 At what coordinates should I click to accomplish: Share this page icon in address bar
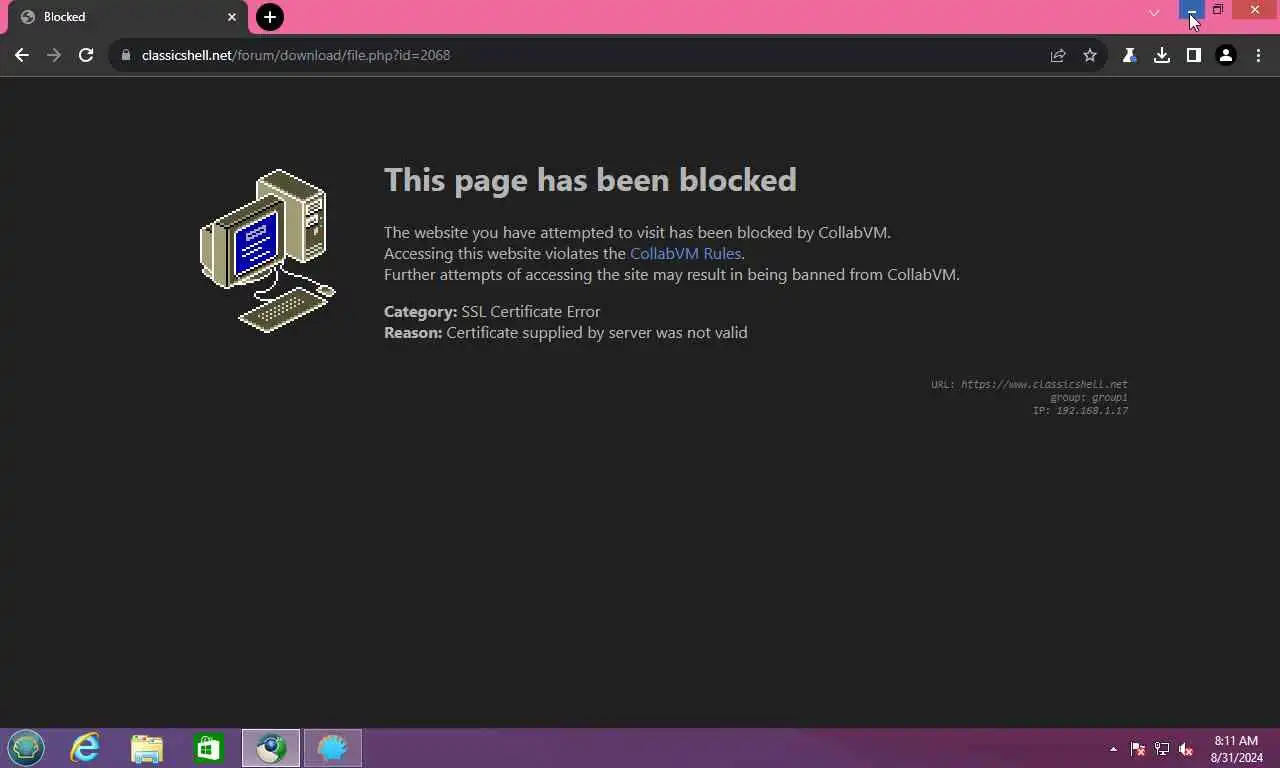point(1058,55)
